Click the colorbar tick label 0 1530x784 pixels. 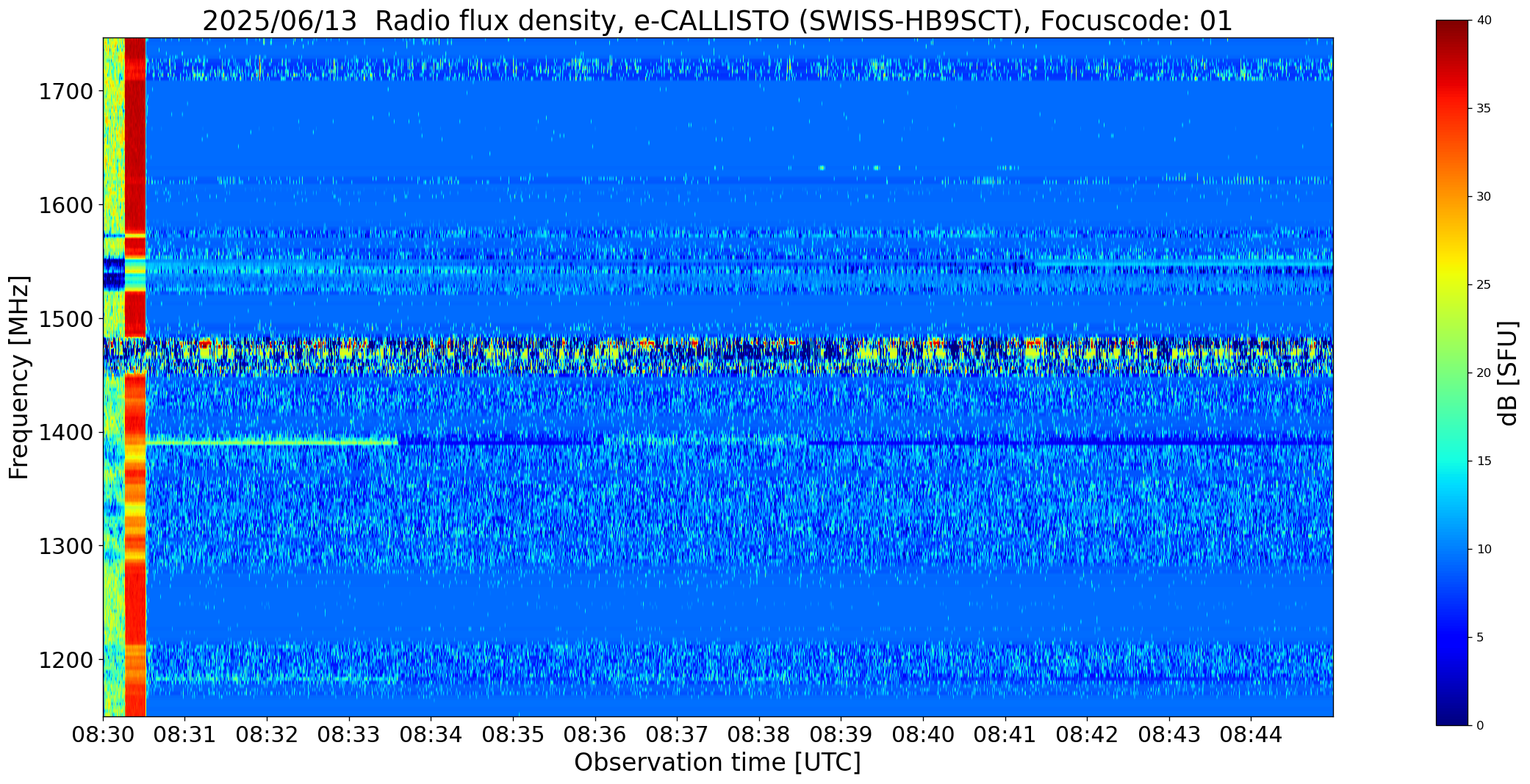pos(1480,726)
